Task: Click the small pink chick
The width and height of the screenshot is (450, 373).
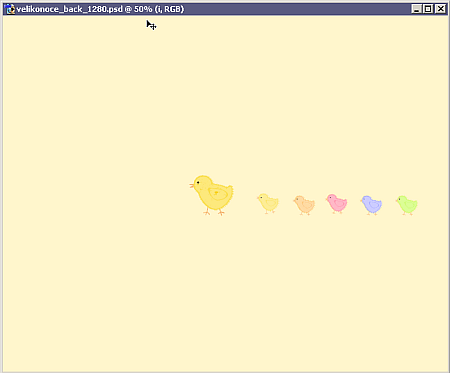Action: coord(337,203)
